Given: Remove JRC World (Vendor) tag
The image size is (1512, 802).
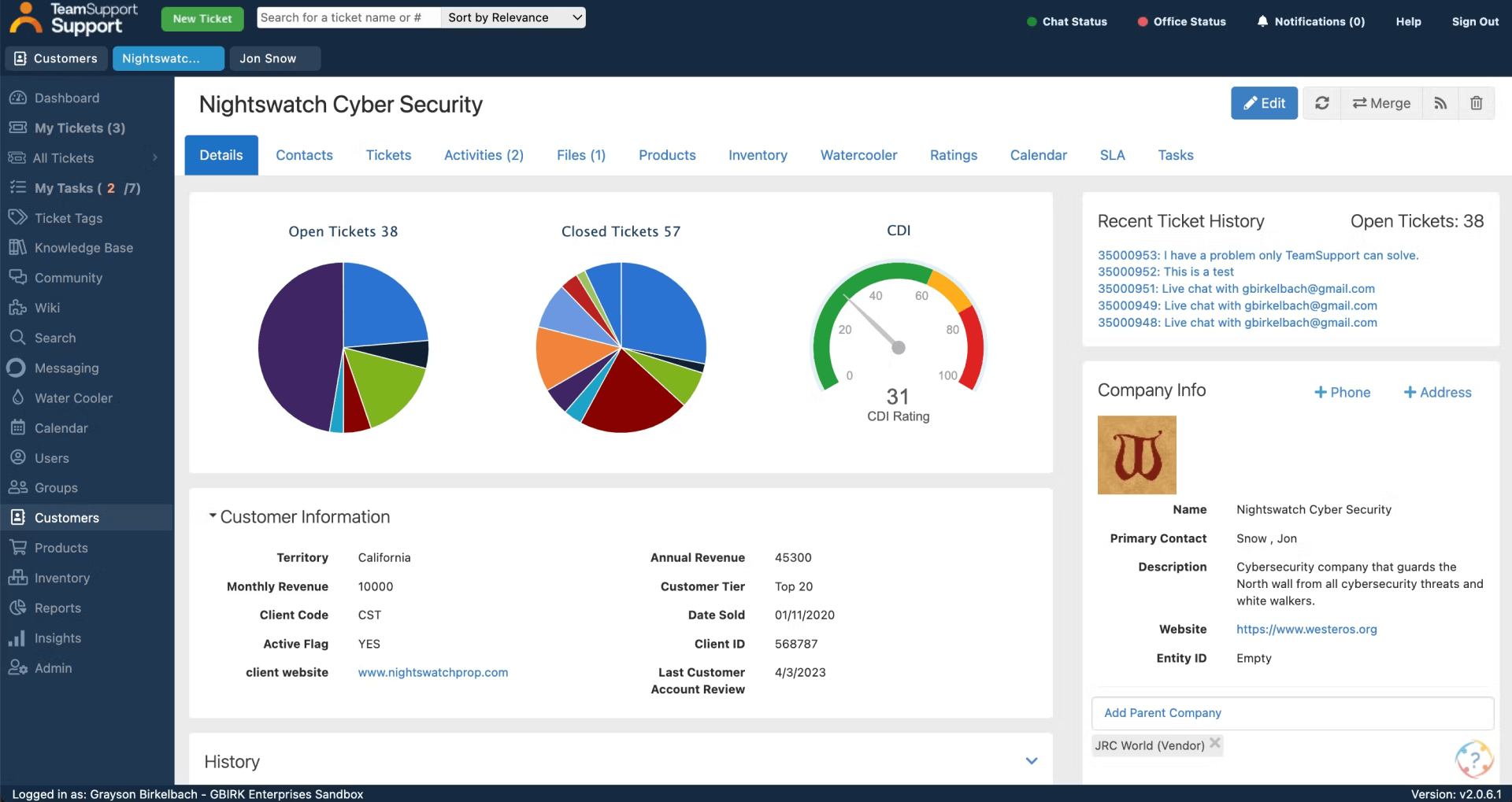Looking at the screenshot, I should coord(1215,743).
